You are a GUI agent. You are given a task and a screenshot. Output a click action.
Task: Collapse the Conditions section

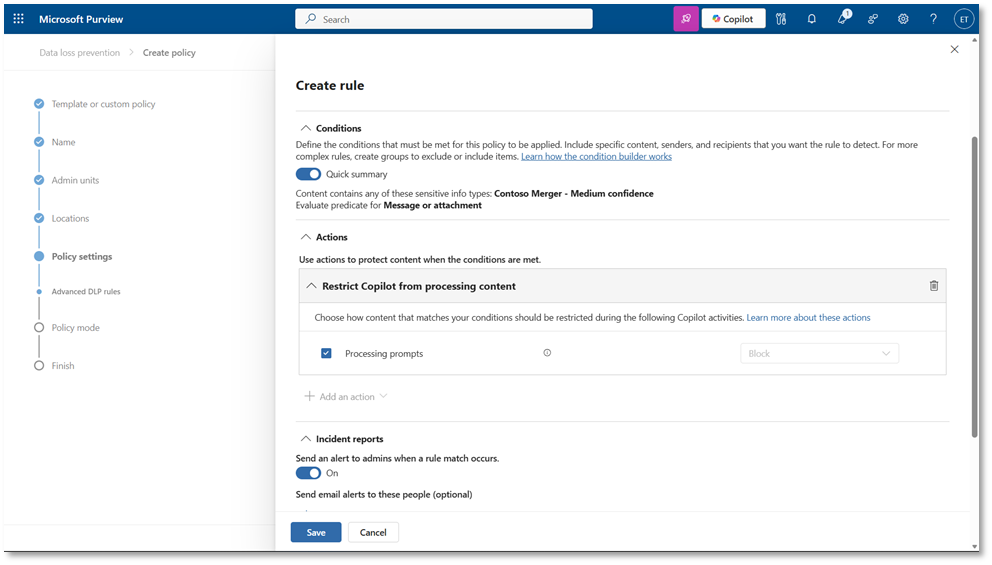point(306,128)
